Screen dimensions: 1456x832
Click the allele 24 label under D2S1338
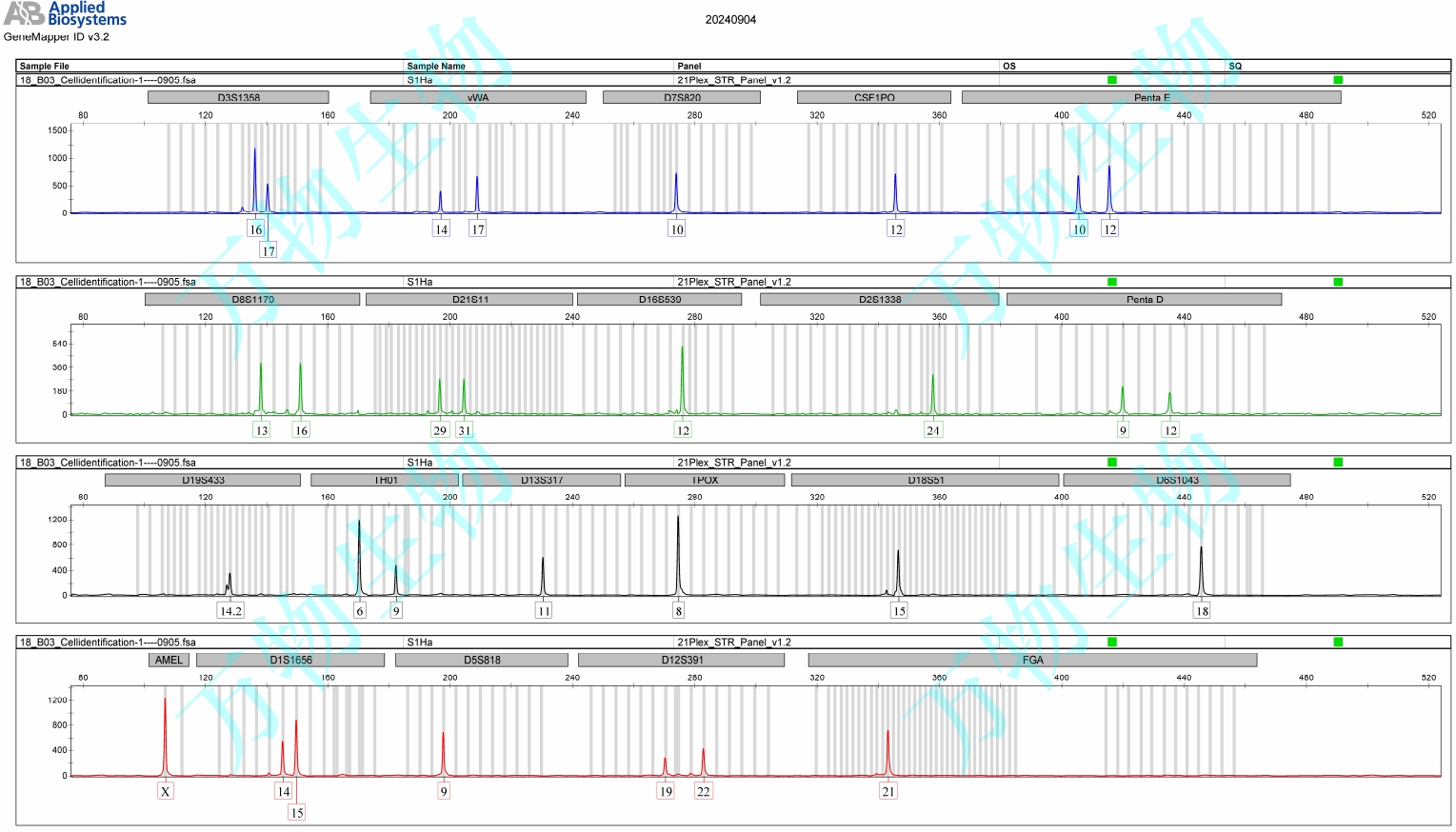click(x=932, y=430)
